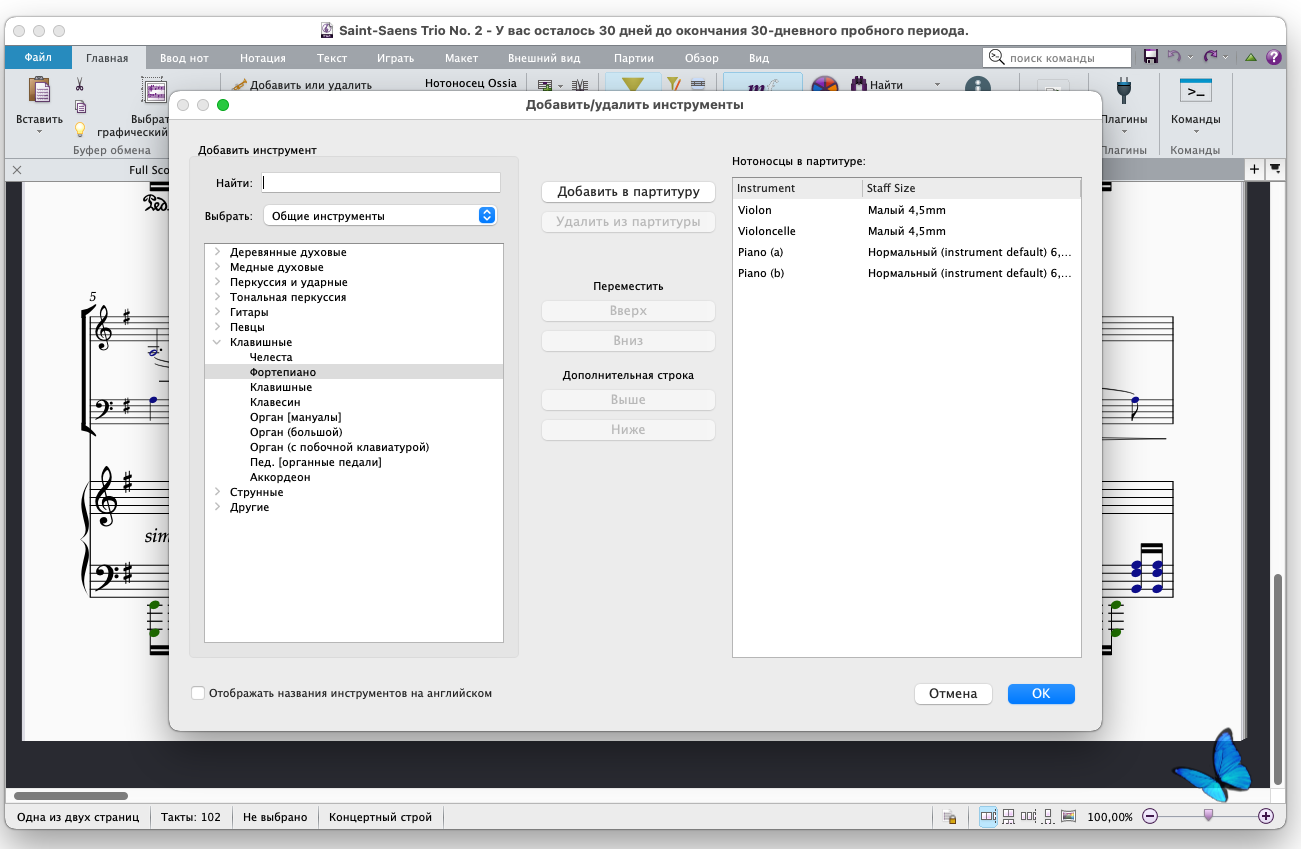Open the Общие инструменты dropdown
Viewport: 1301px width, 849px height.
click(x=380, y=215)
